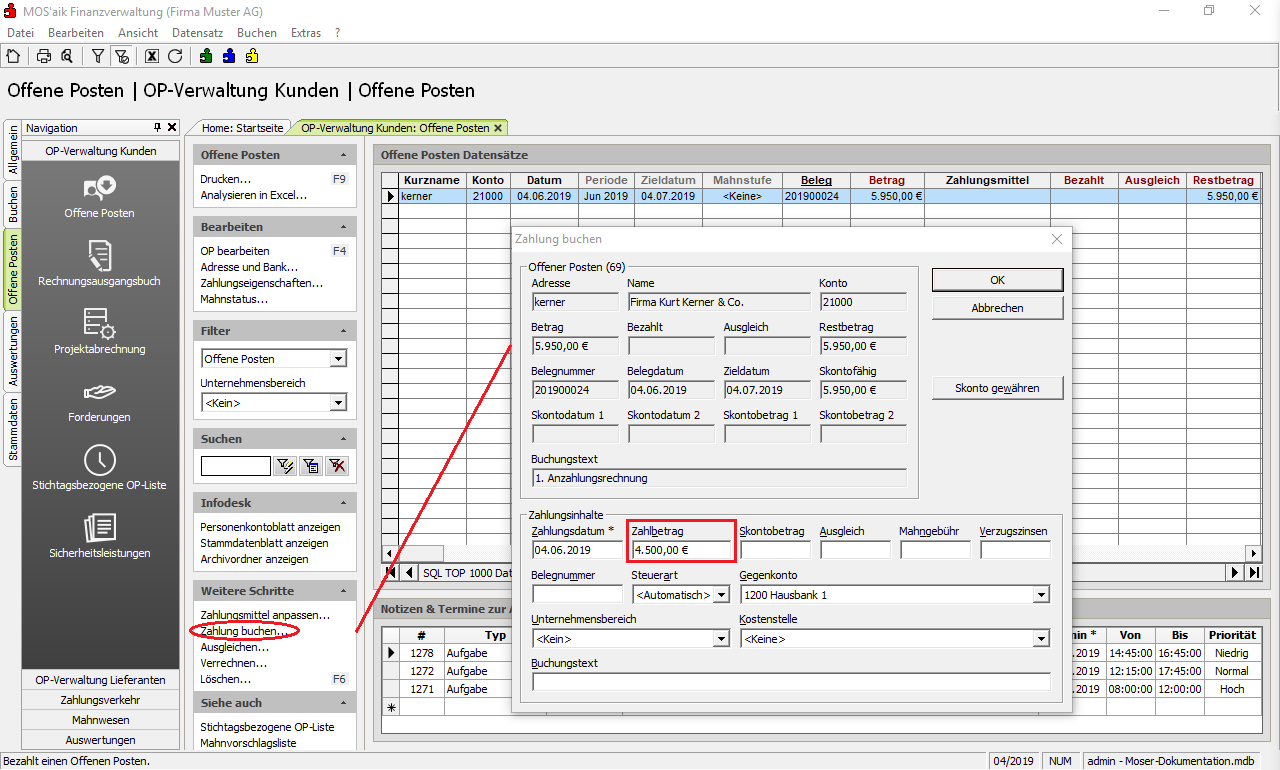Image resolution: width=1280 pixels, height=770 pixels.
Task: Click the Excel export icon in toolbar
Action: coord(152,56)
